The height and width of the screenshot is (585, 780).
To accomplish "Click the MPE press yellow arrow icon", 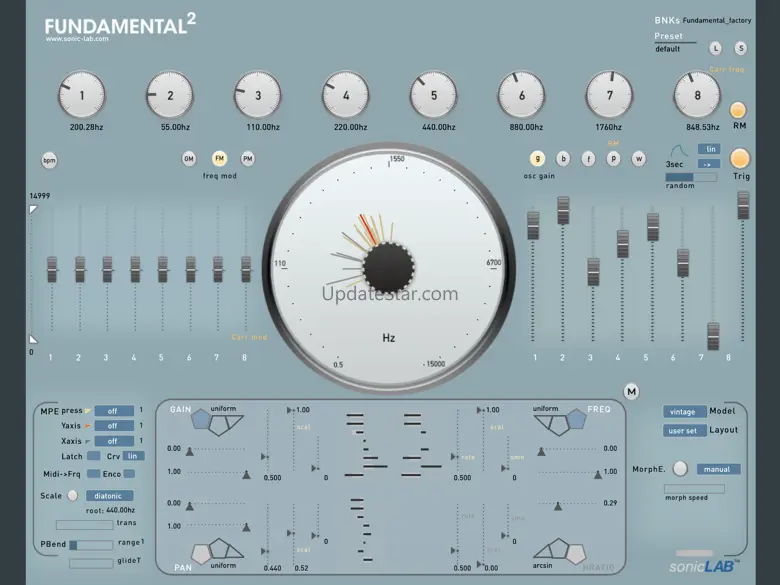I will 88,411.
